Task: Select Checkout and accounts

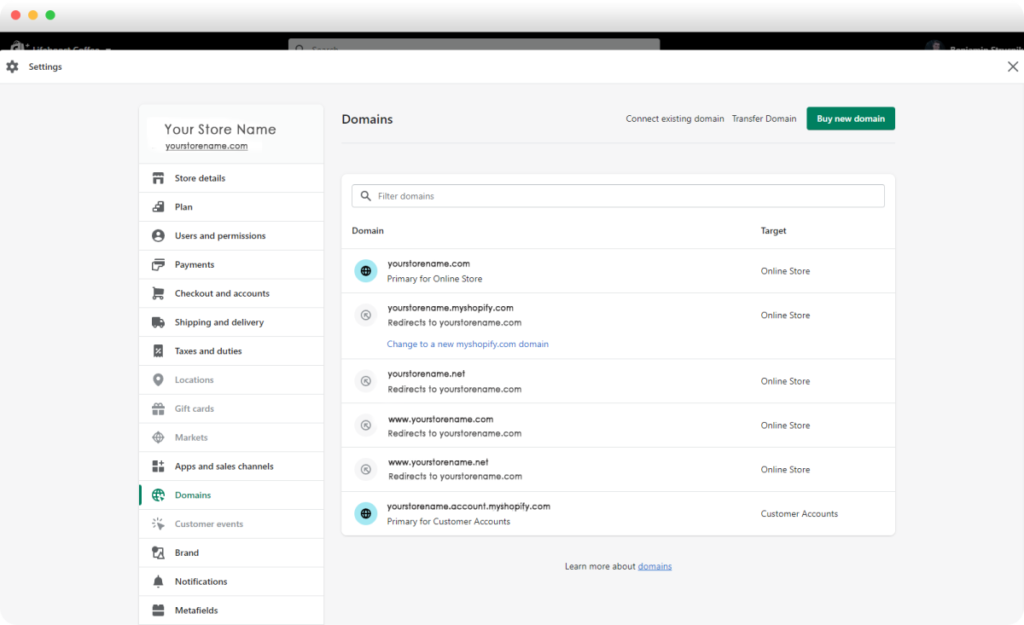Action: pos(231,293)
